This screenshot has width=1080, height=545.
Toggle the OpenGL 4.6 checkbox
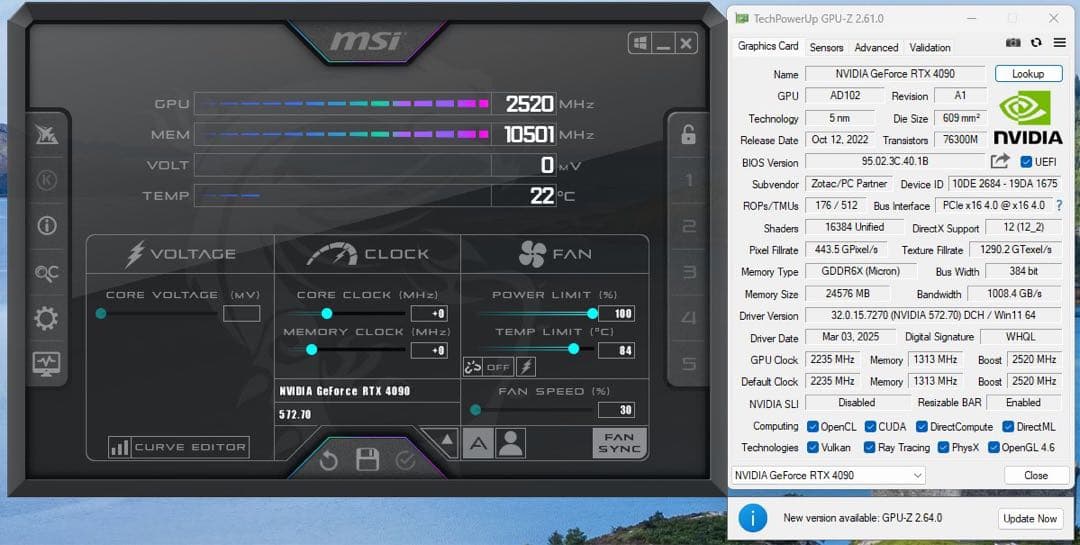coord(994,447)
